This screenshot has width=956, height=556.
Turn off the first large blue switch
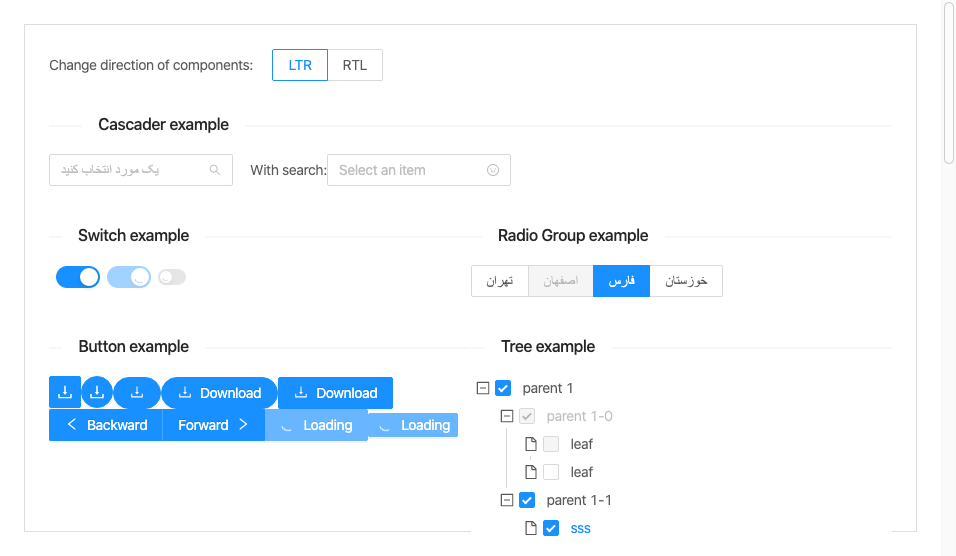tap(78, 277)
